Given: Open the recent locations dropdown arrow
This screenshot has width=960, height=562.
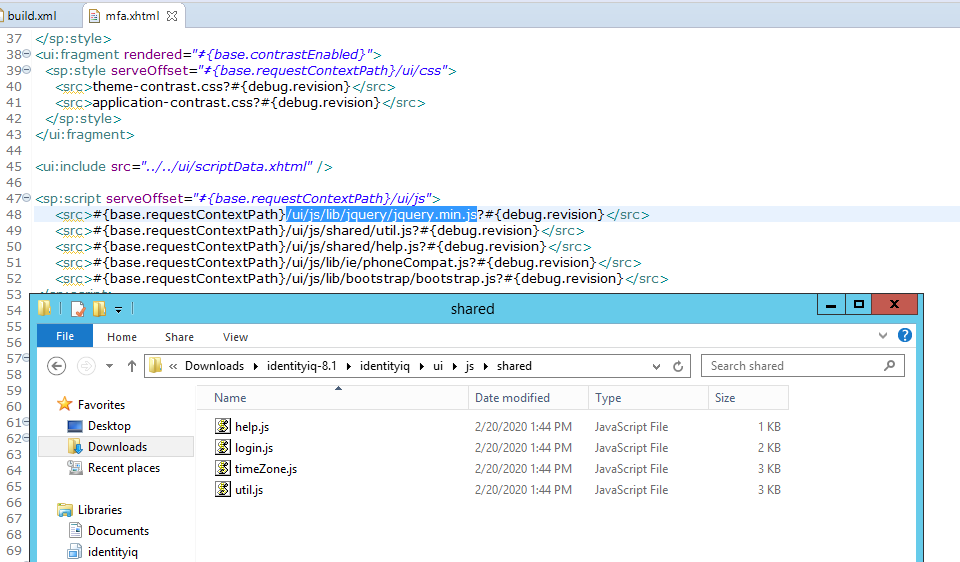Looking at the screenshot, I should (x=109, y=366).
